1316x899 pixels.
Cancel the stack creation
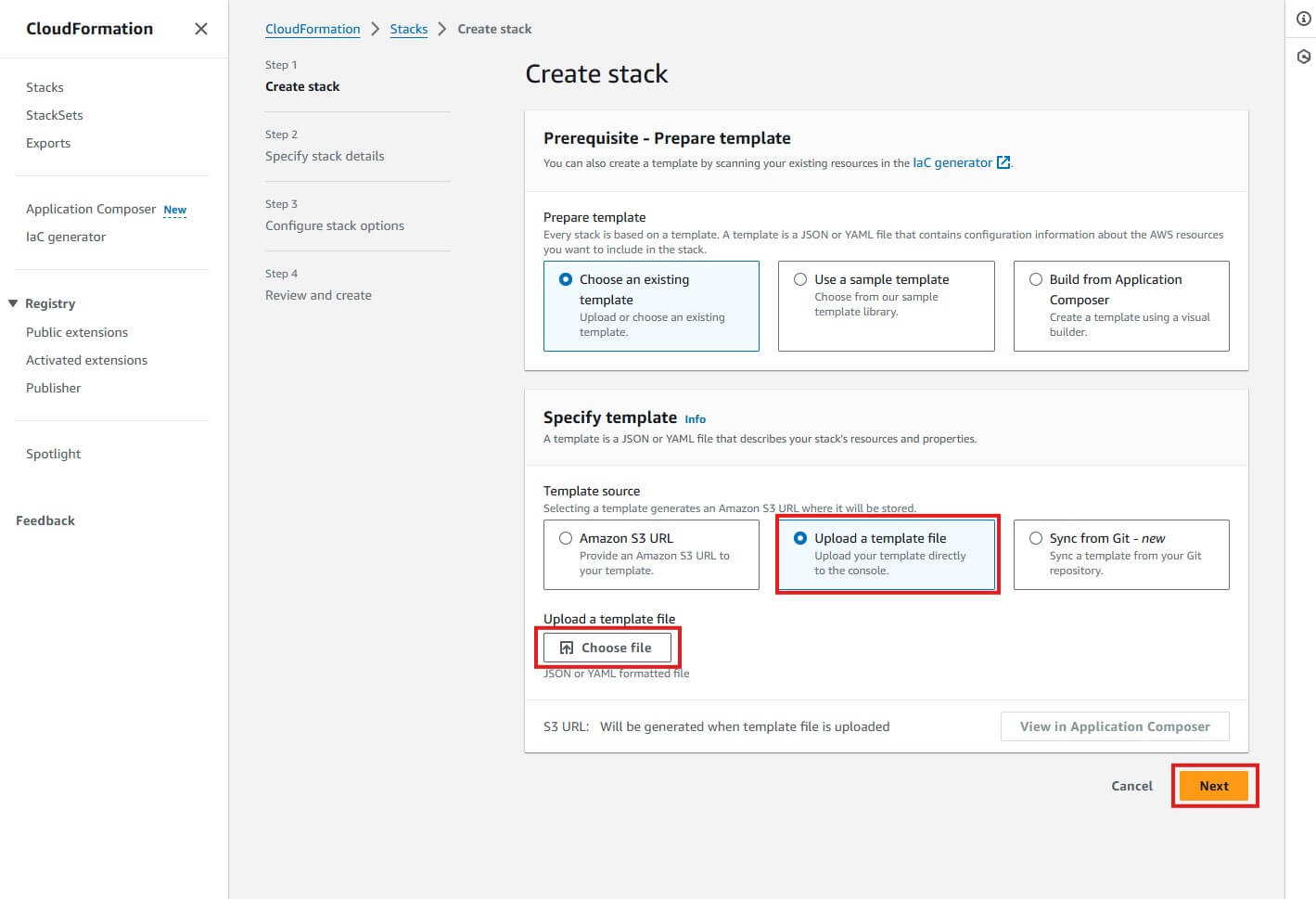pos(1131,786)
